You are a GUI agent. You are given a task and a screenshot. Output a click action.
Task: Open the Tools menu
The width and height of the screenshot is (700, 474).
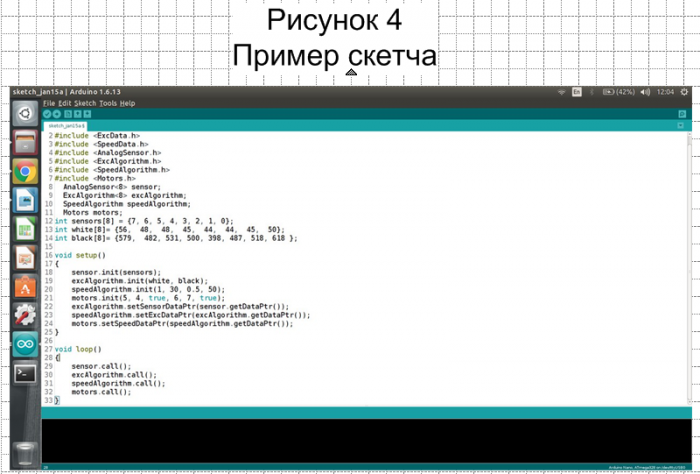click(x=108, y=103)
